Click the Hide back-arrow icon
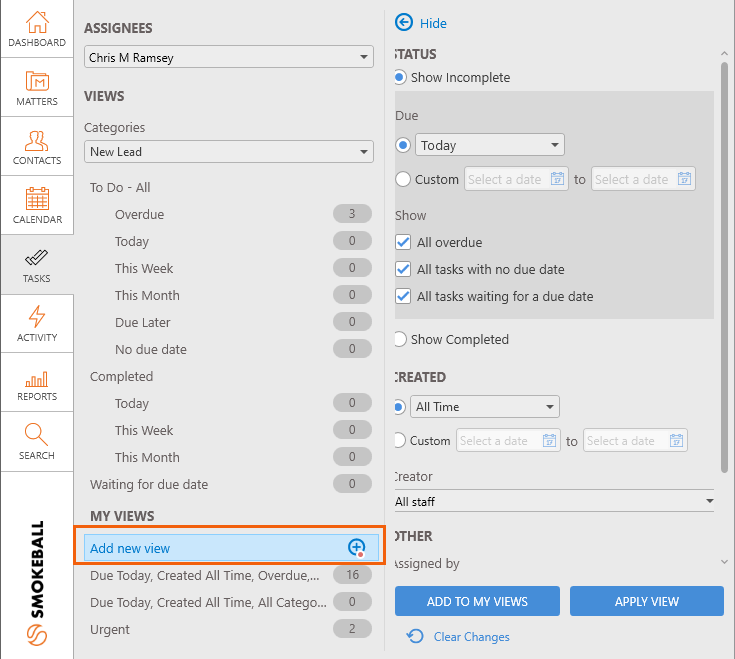Screen dimensions: 735x659 [x=404, y=22]
